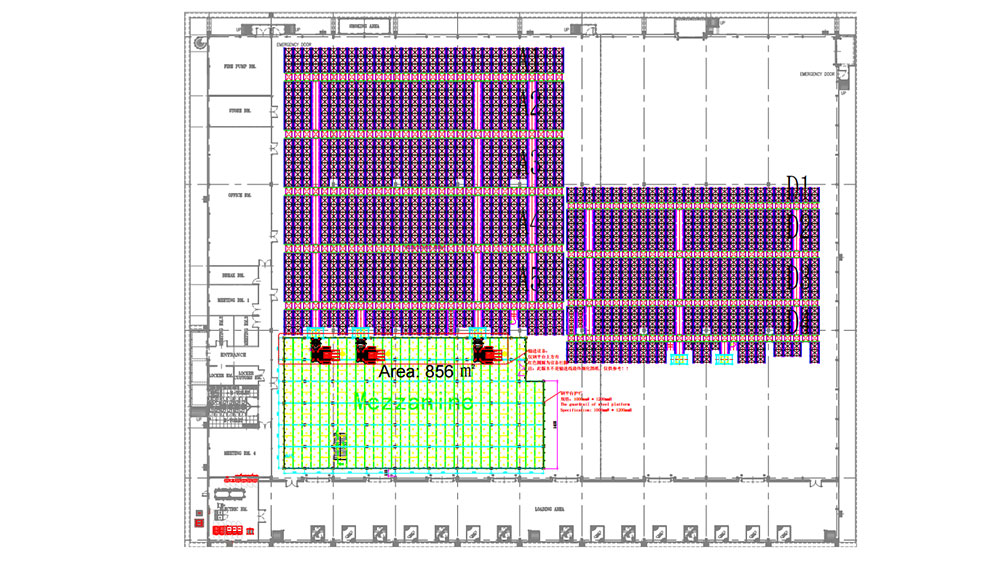Select the middle red forklift symbol

pyautogui.click(x=369, y=351)
